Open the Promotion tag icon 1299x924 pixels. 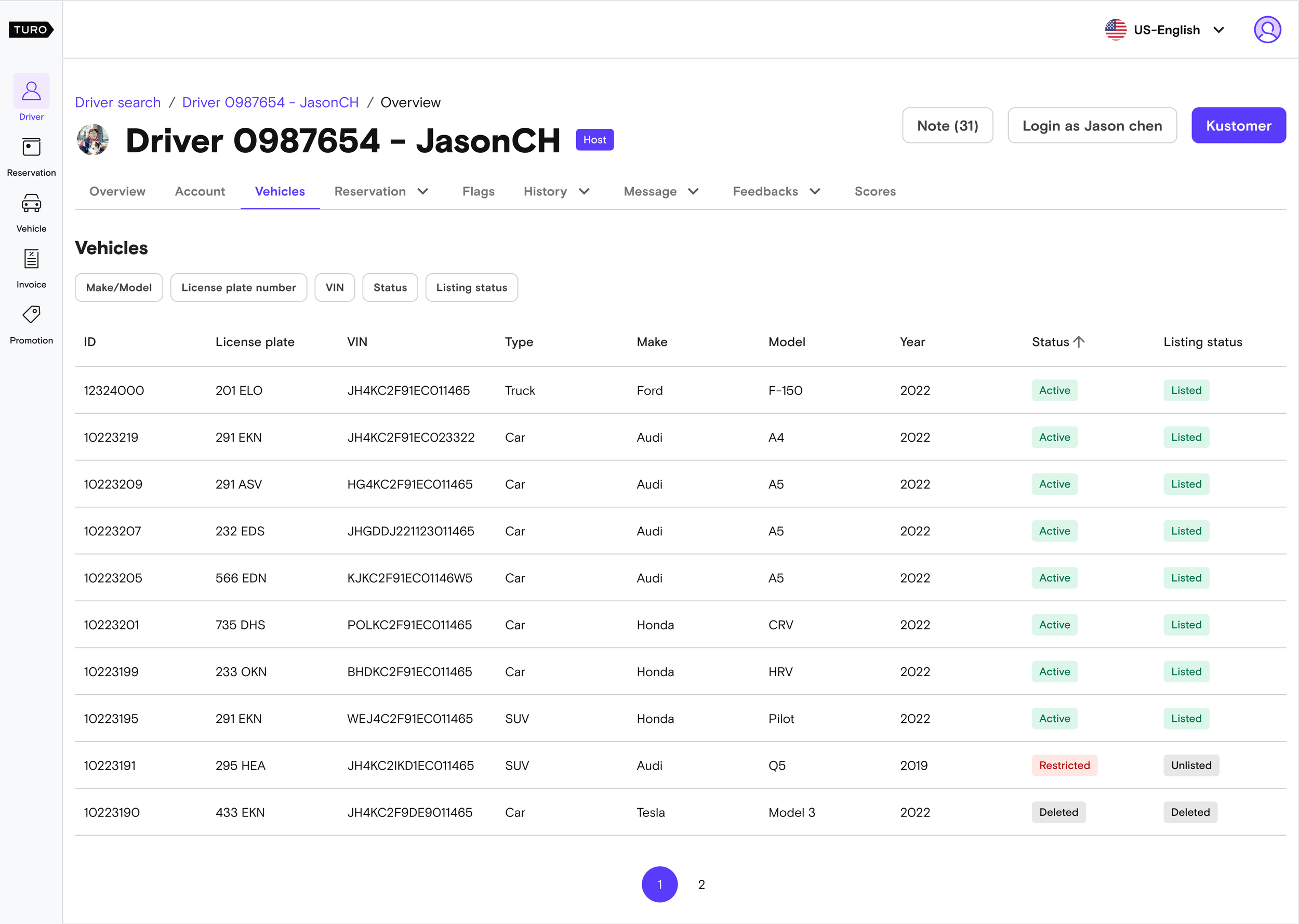pyautogui.click(x=31, y=314)
